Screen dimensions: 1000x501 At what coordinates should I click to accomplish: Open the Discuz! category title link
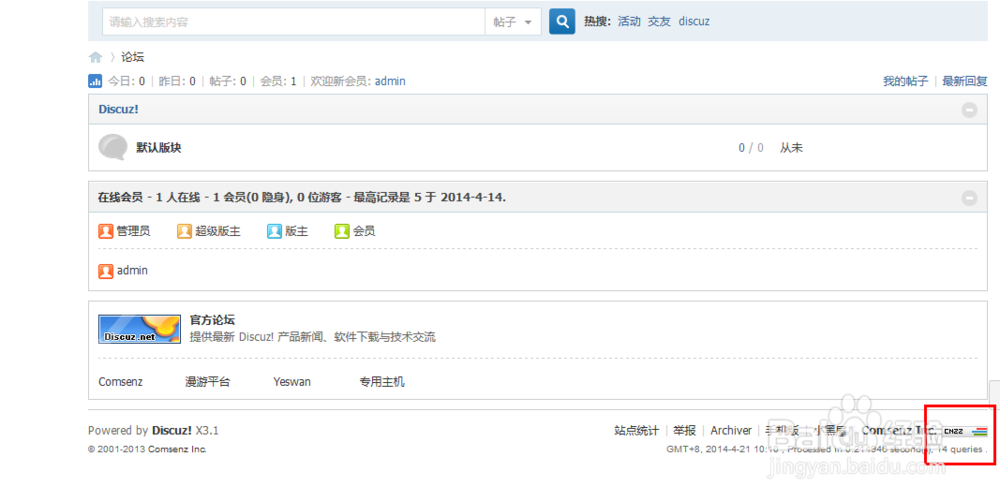point(118,109)
